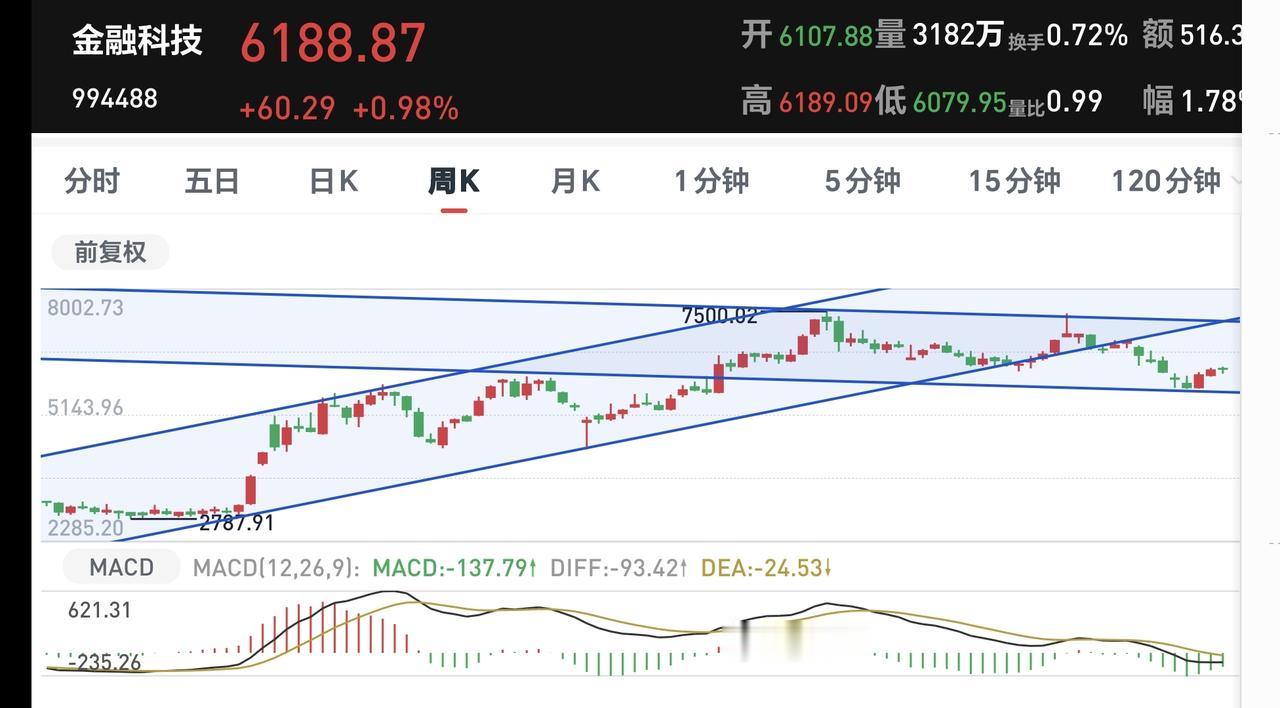Click the turnover rate 0.72%
The image size is (1280, 708).
point(1087,35)
